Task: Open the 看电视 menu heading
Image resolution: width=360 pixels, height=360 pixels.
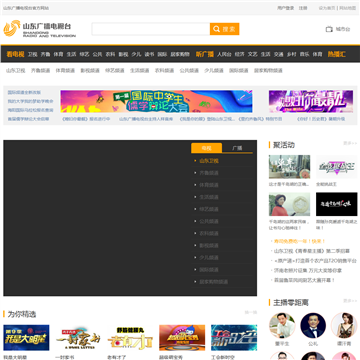Action: pyautogui.click(x=15, y=54)
